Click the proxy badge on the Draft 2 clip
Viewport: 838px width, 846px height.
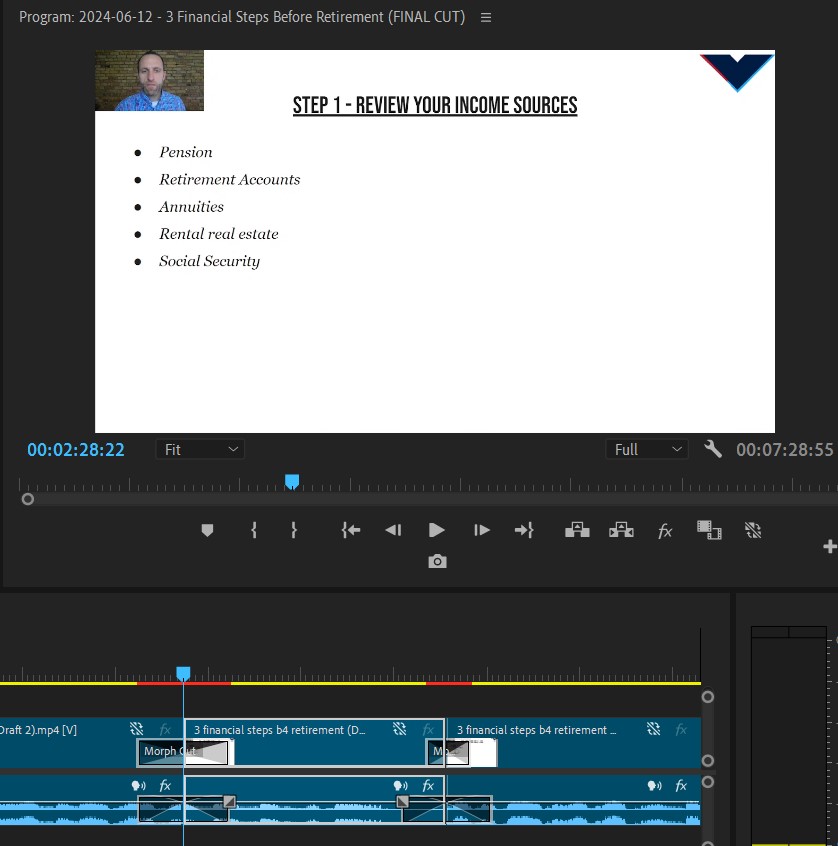coord(137,729)
